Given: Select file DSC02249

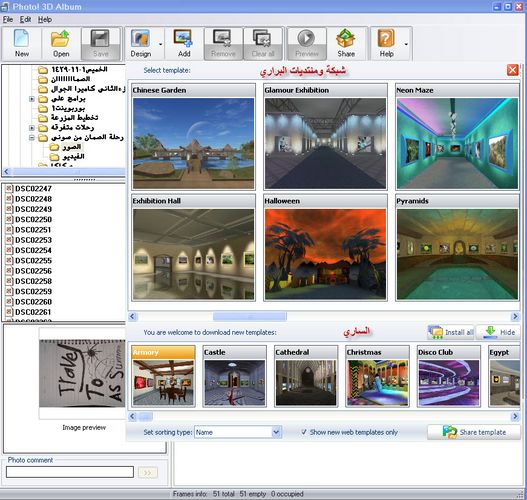Looking at the screenshot, I should tap(33, 209).
